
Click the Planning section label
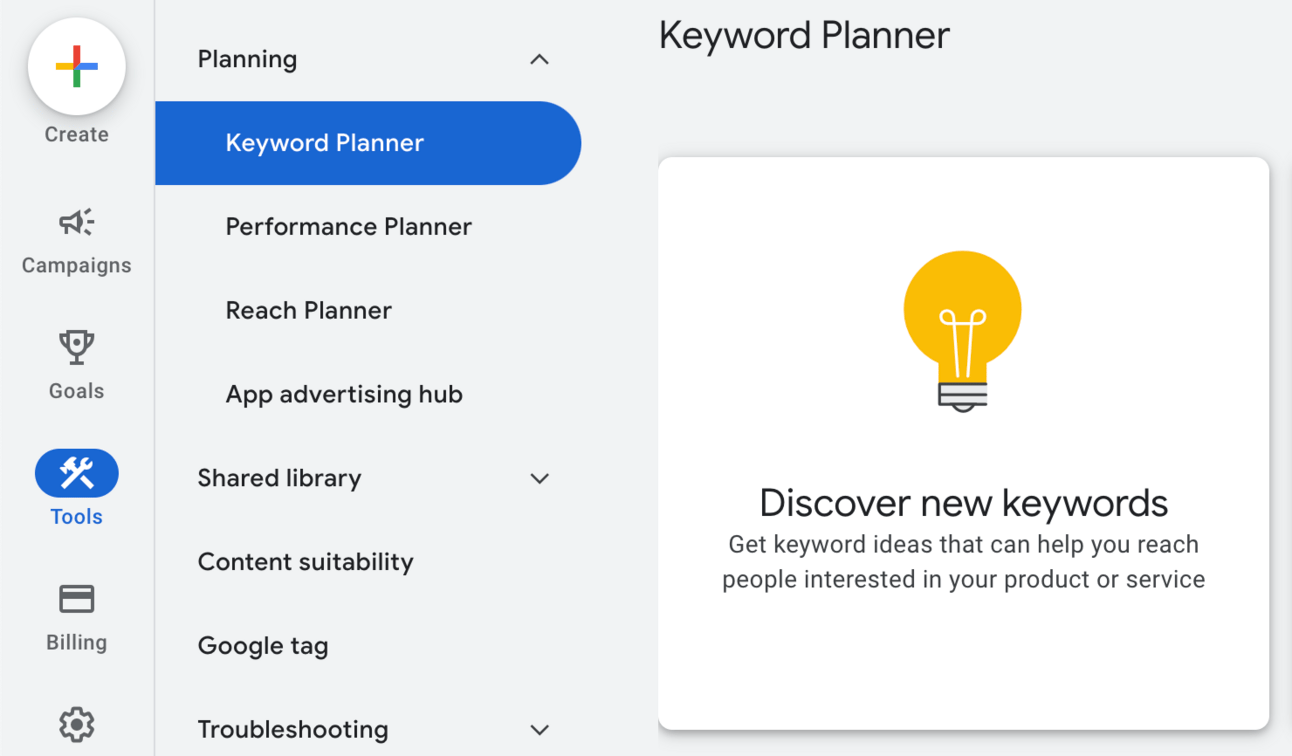point(247,60)
